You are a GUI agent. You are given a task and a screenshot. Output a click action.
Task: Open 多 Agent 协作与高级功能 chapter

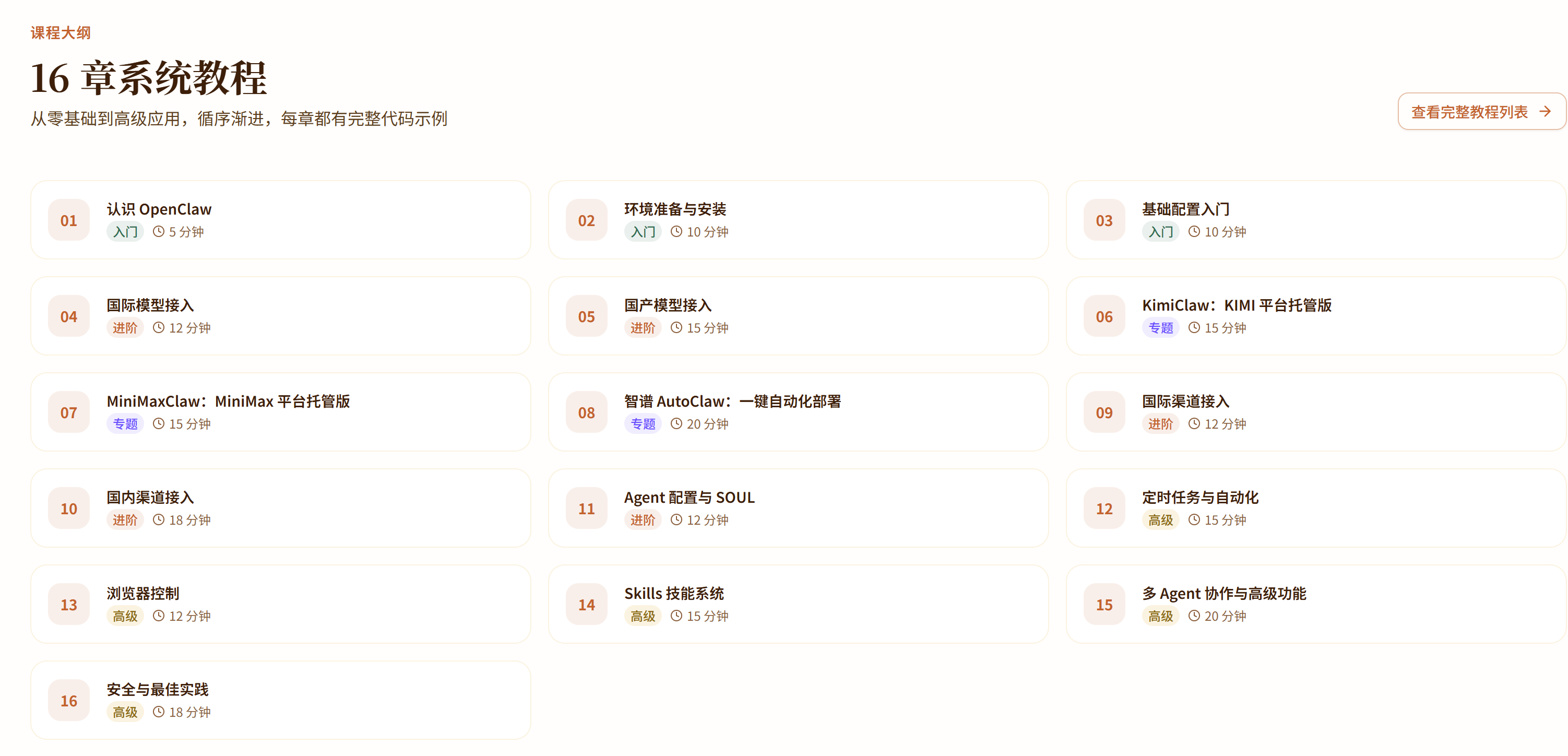1223,594
